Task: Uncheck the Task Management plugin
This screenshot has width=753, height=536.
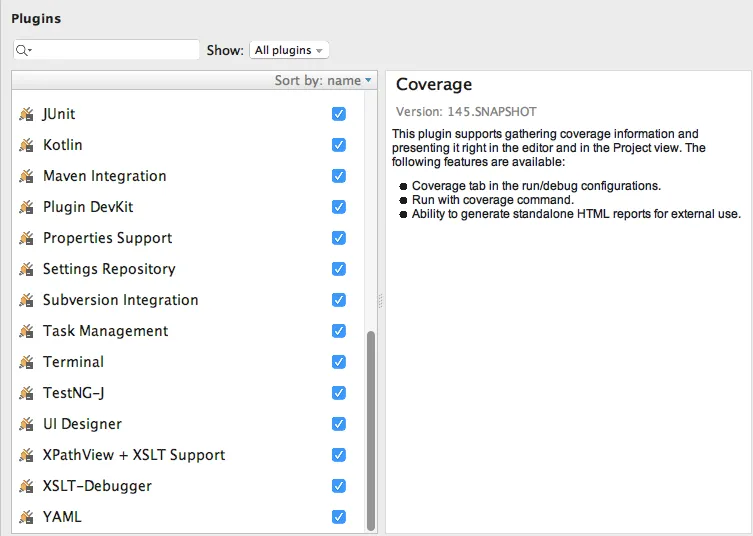Action: pos(339,331)
